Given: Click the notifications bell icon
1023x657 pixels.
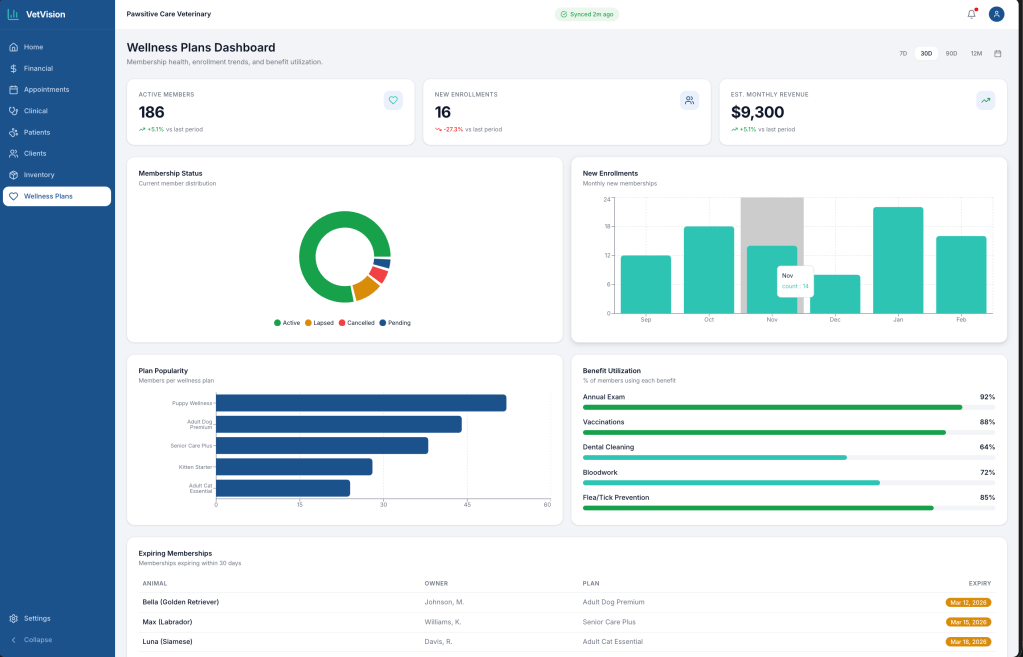Looking at the screenshot, I should (971, 14).
